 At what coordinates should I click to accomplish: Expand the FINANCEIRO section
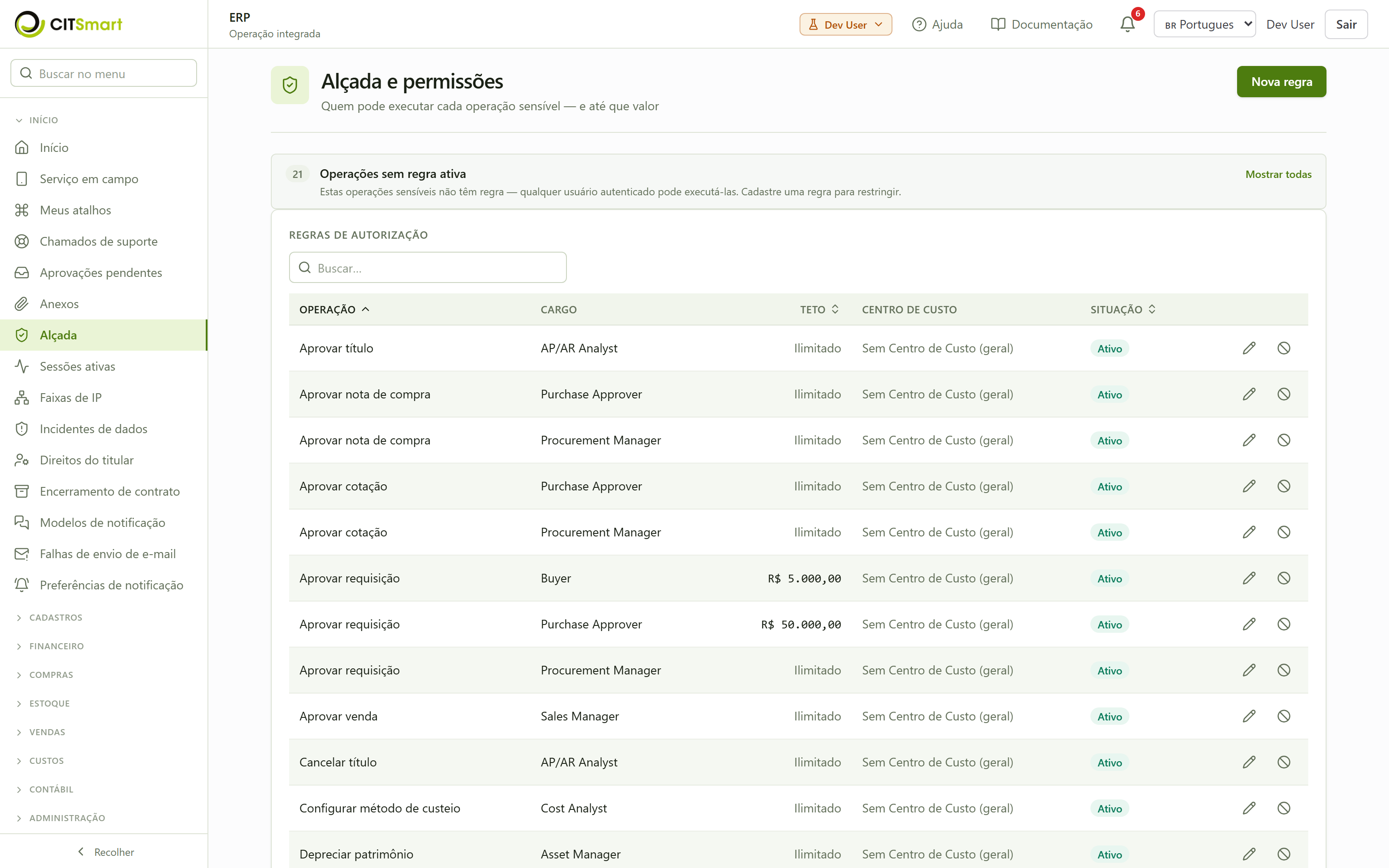coord(50,646)
